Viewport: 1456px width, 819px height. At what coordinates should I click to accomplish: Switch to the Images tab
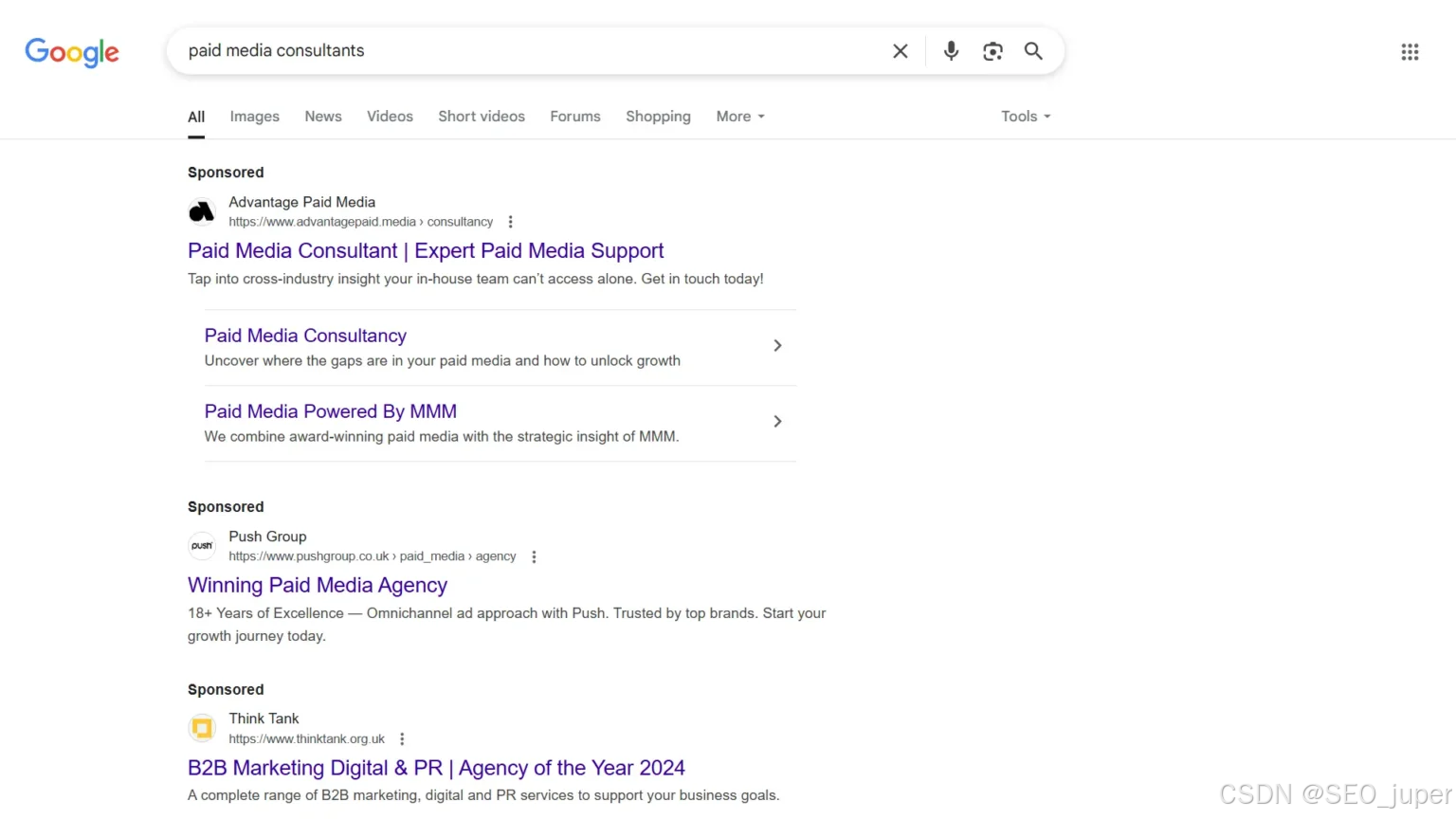[x=254, y=117]
